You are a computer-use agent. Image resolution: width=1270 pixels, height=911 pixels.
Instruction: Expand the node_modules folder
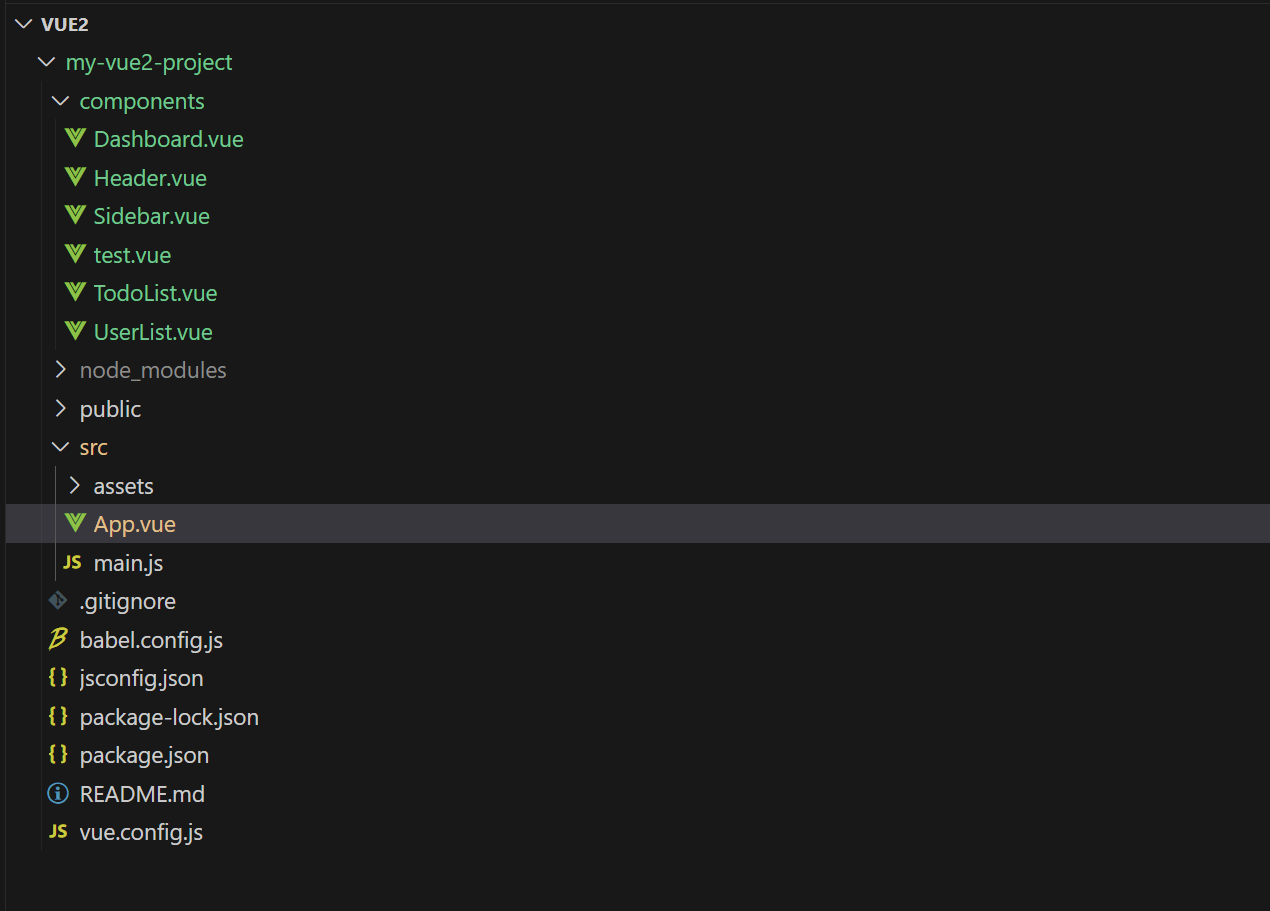coord(60,370)
